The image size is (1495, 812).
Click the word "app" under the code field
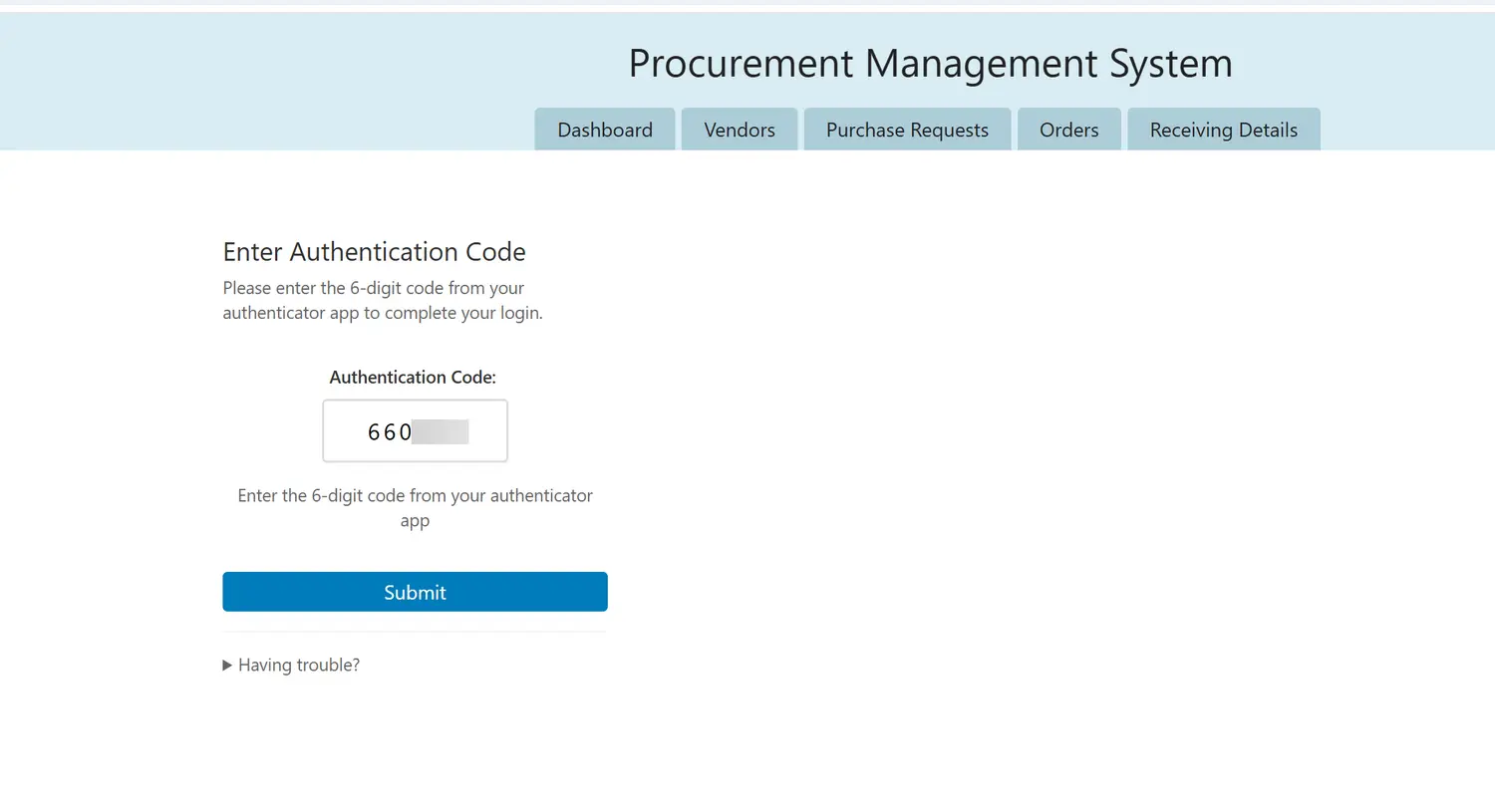click(x=415, y=521)
